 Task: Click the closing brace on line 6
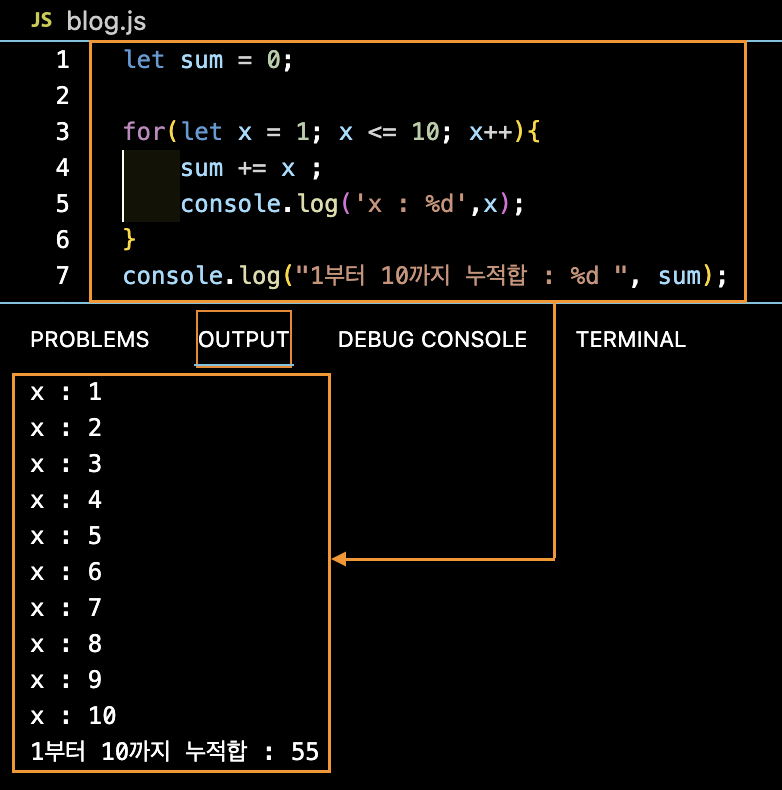pos(129,239)
